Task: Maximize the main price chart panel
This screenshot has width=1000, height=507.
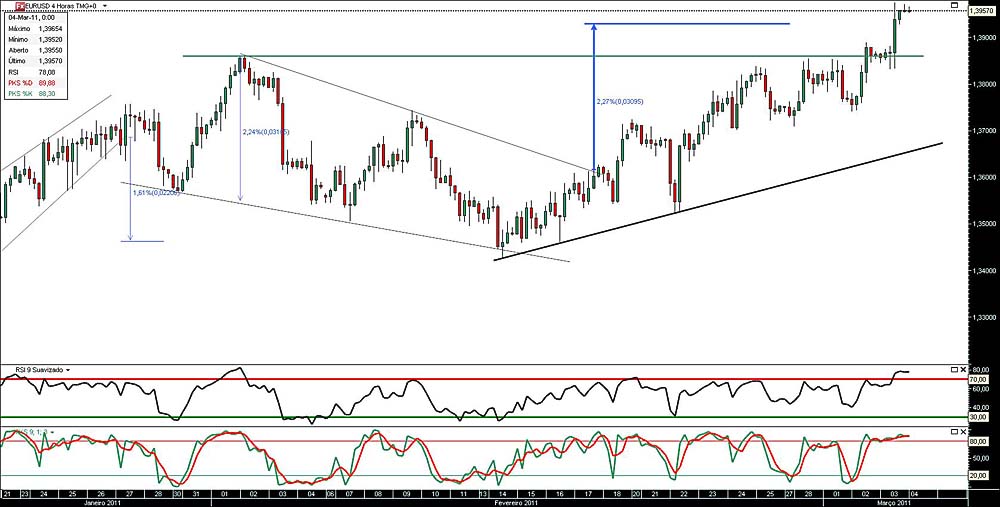Action: point(954,5)
